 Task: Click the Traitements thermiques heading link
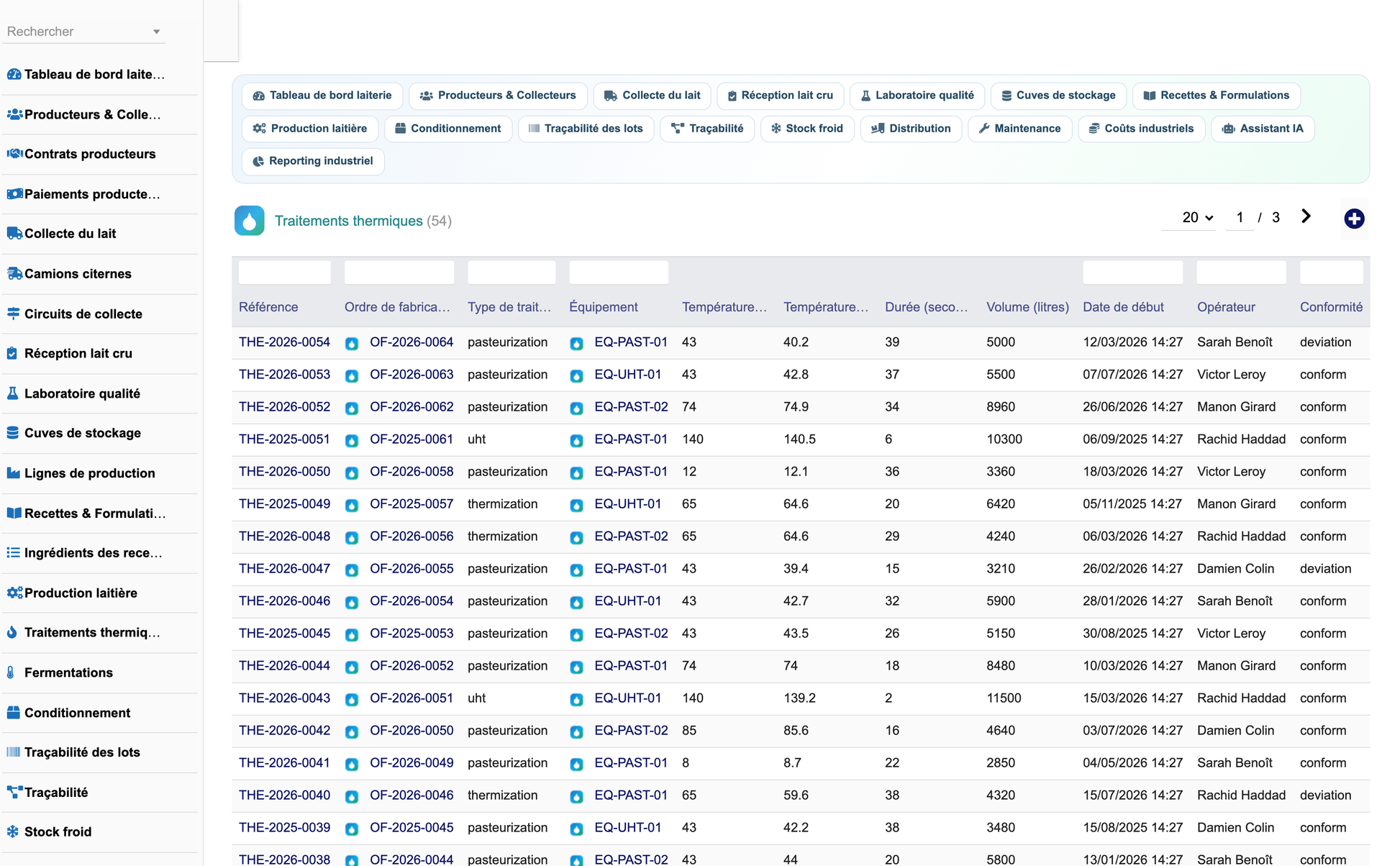[348, 221]
